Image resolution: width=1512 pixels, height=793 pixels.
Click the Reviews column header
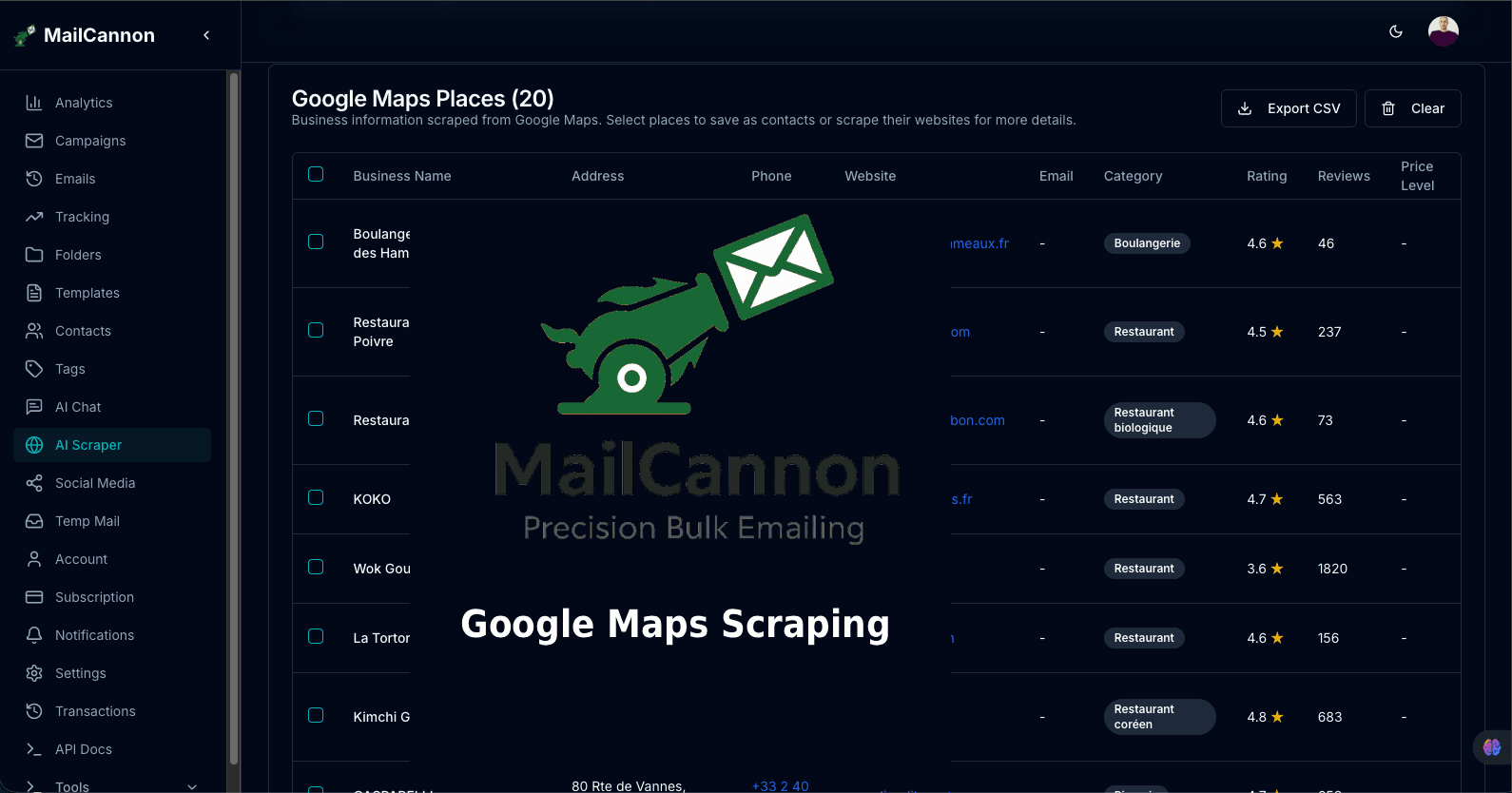tap(1344, 176)
